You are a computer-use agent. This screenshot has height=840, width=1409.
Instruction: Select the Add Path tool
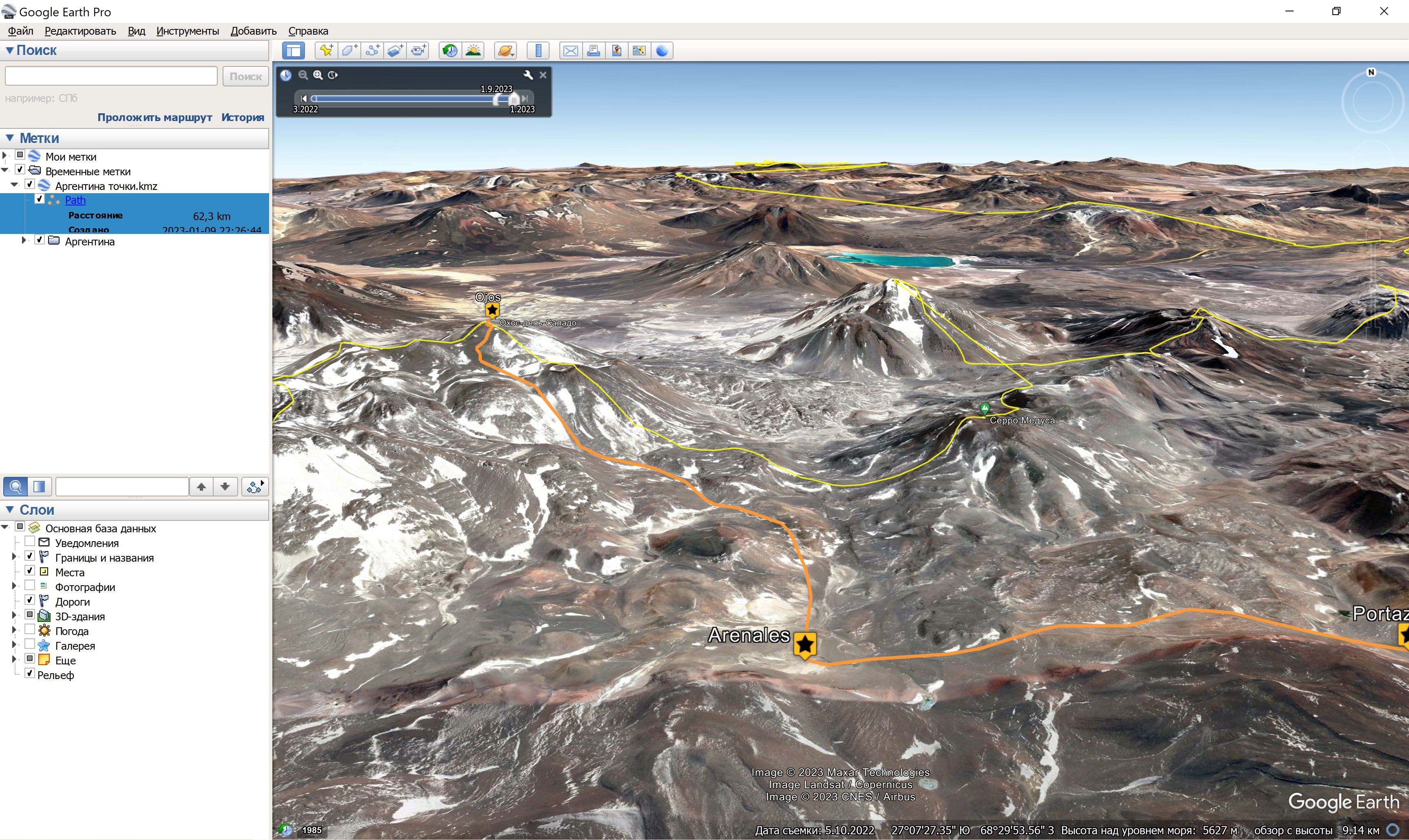coord(373,51)
